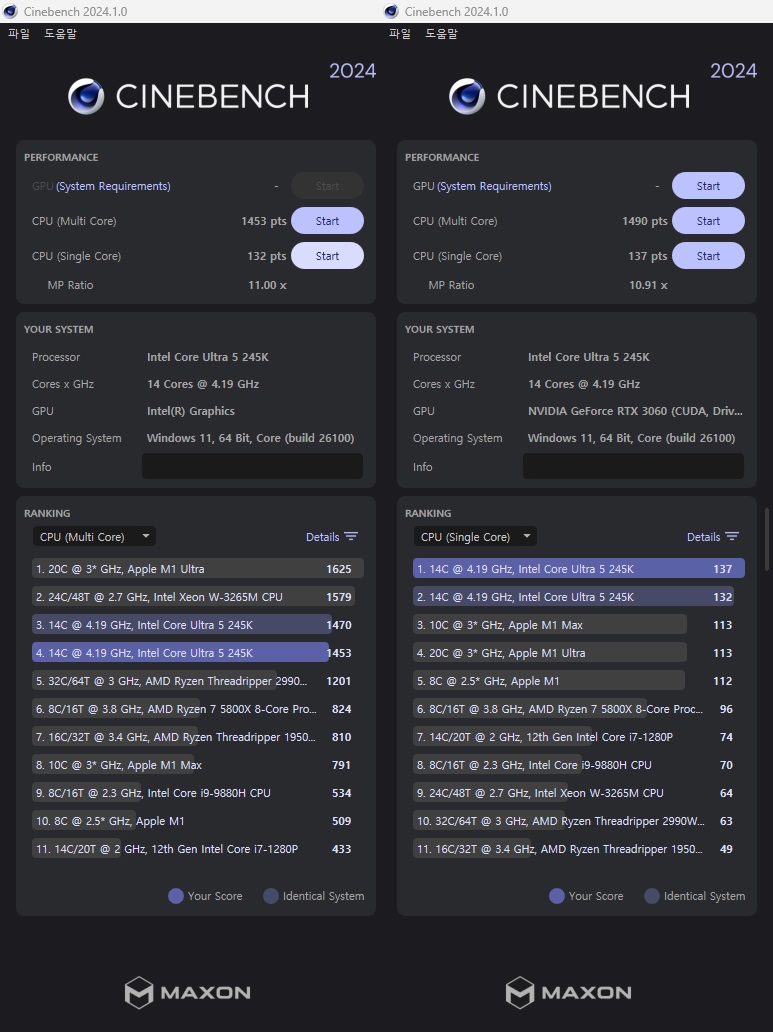Image resolution: width=773 pixels, height=1032 pixels.
Task: Select Core i9-9880H row scoring 70
Action: coord(579,765)
